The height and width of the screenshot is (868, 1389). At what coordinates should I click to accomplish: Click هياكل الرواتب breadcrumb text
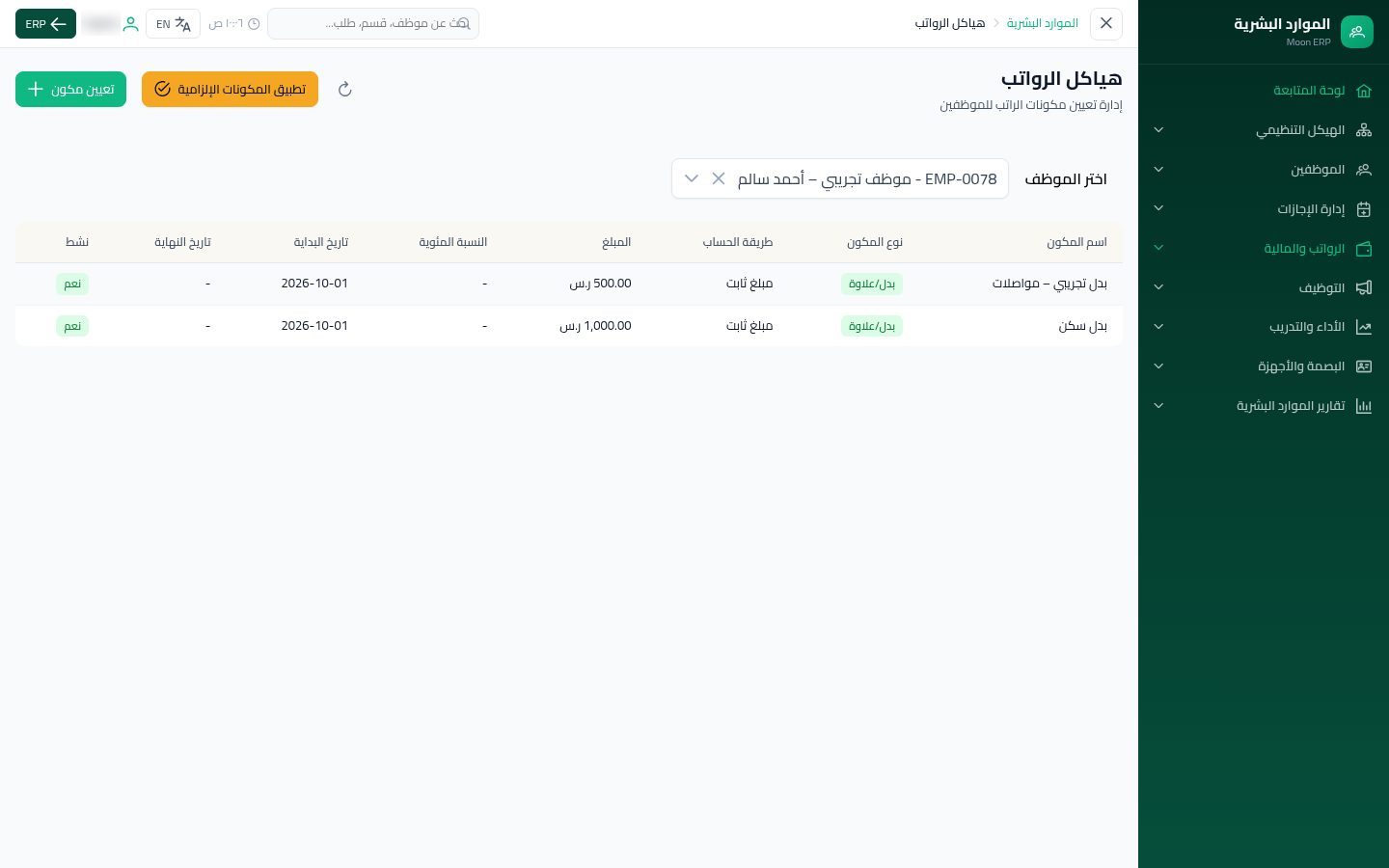950,23
